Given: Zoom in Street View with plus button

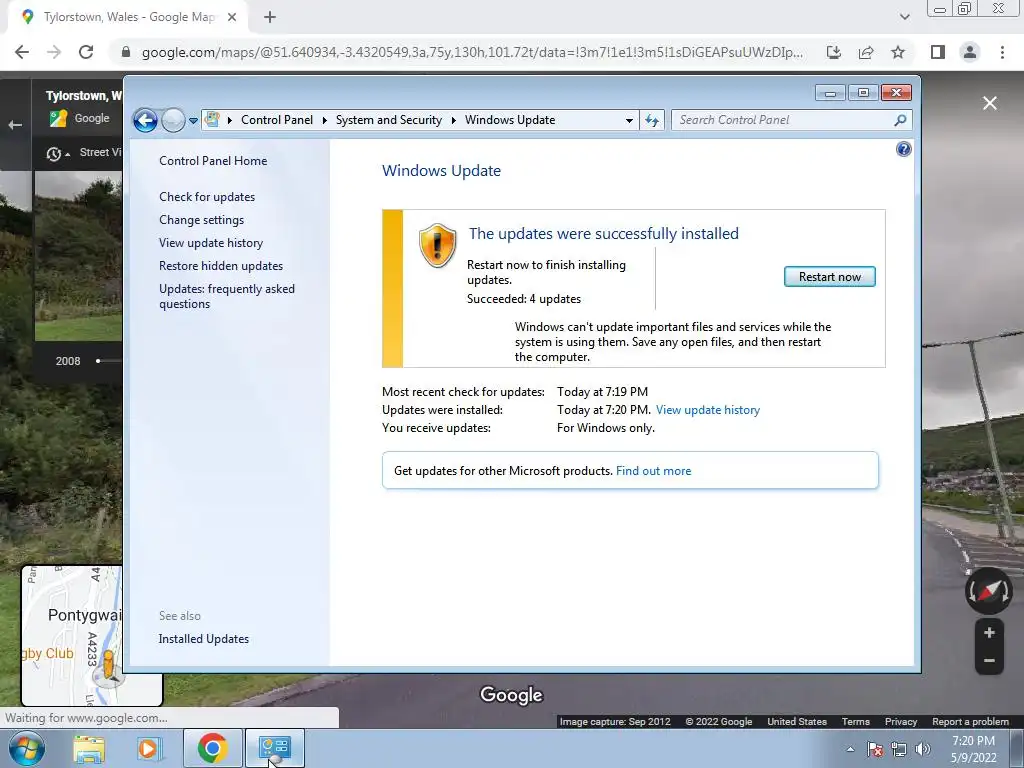Looking at the screenshot, I should pos(989,633).
